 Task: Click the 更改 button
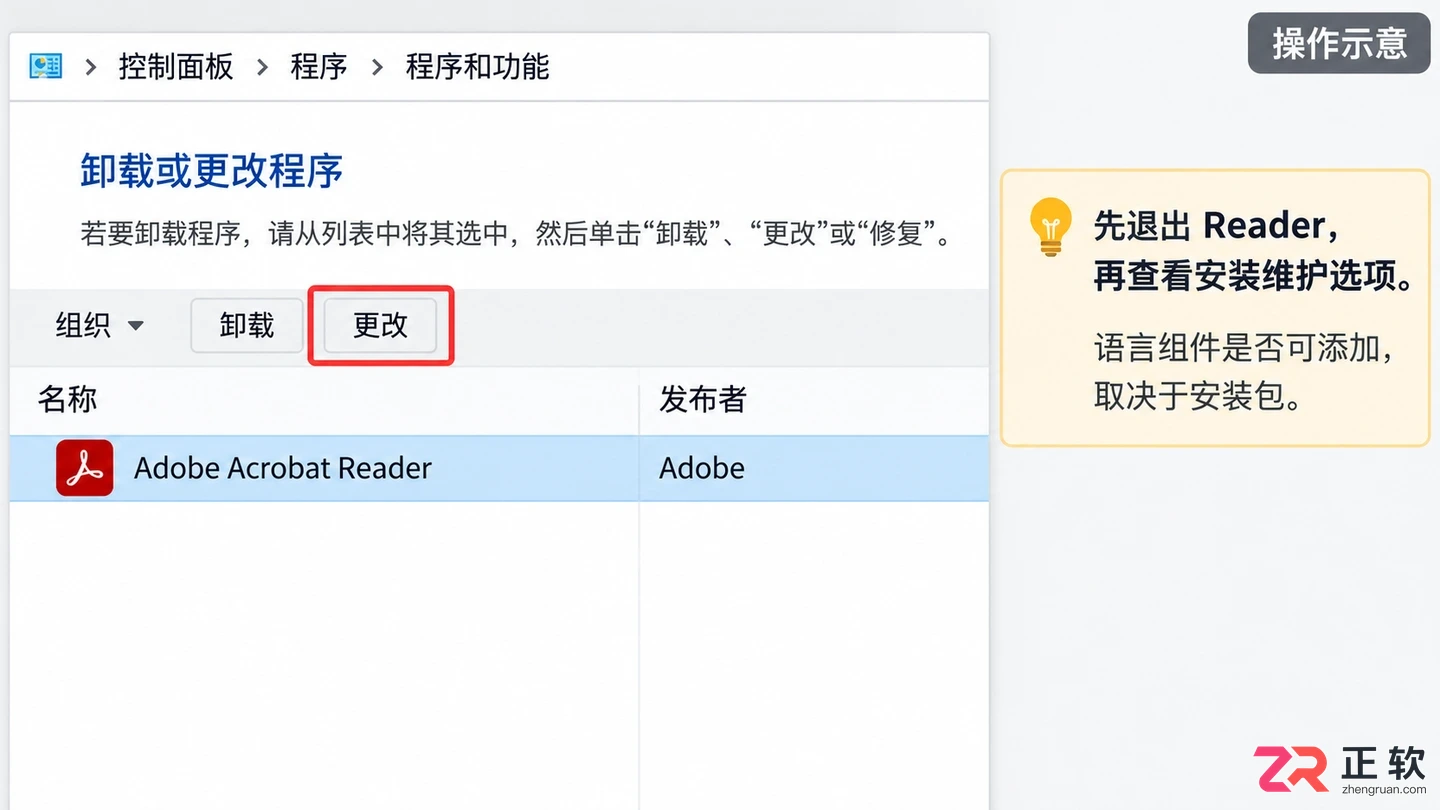click(381, 325)
